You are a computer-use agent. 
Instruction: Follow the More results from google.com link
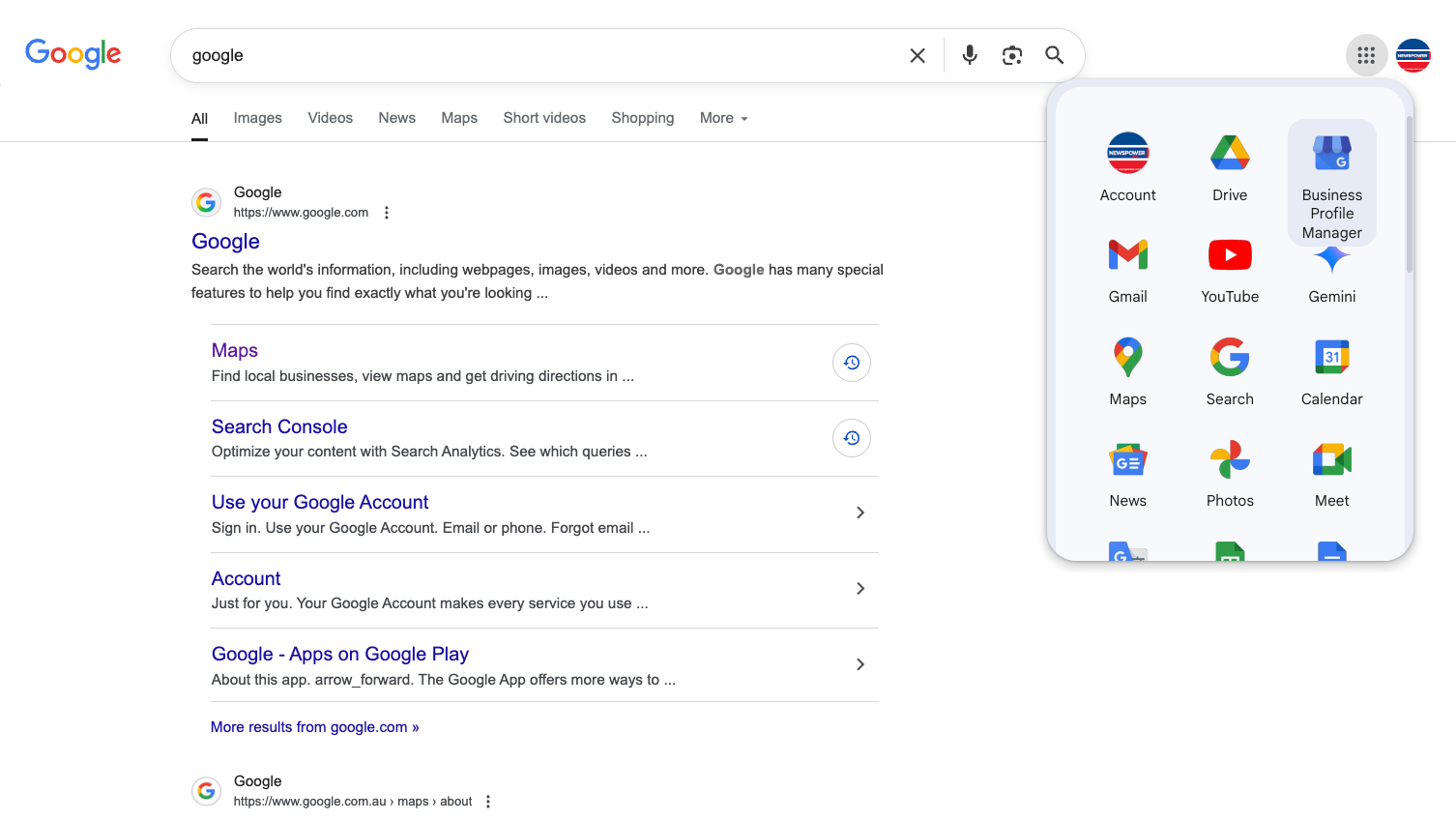(x=315, y=727)
